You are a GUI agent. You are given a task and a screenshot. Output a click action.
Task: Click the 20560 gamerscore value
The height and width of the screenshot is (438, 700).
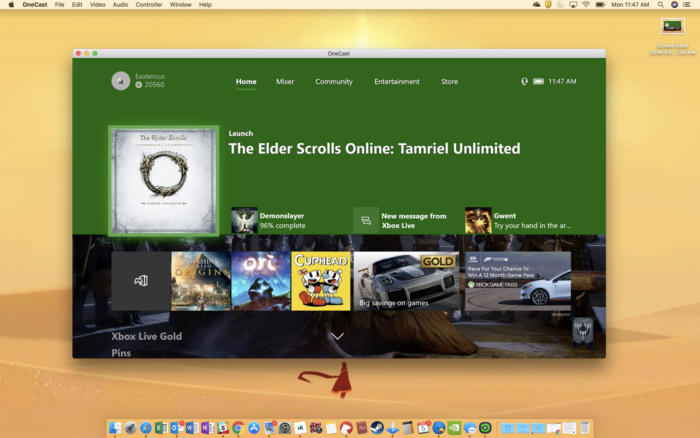tap(154, 85)
